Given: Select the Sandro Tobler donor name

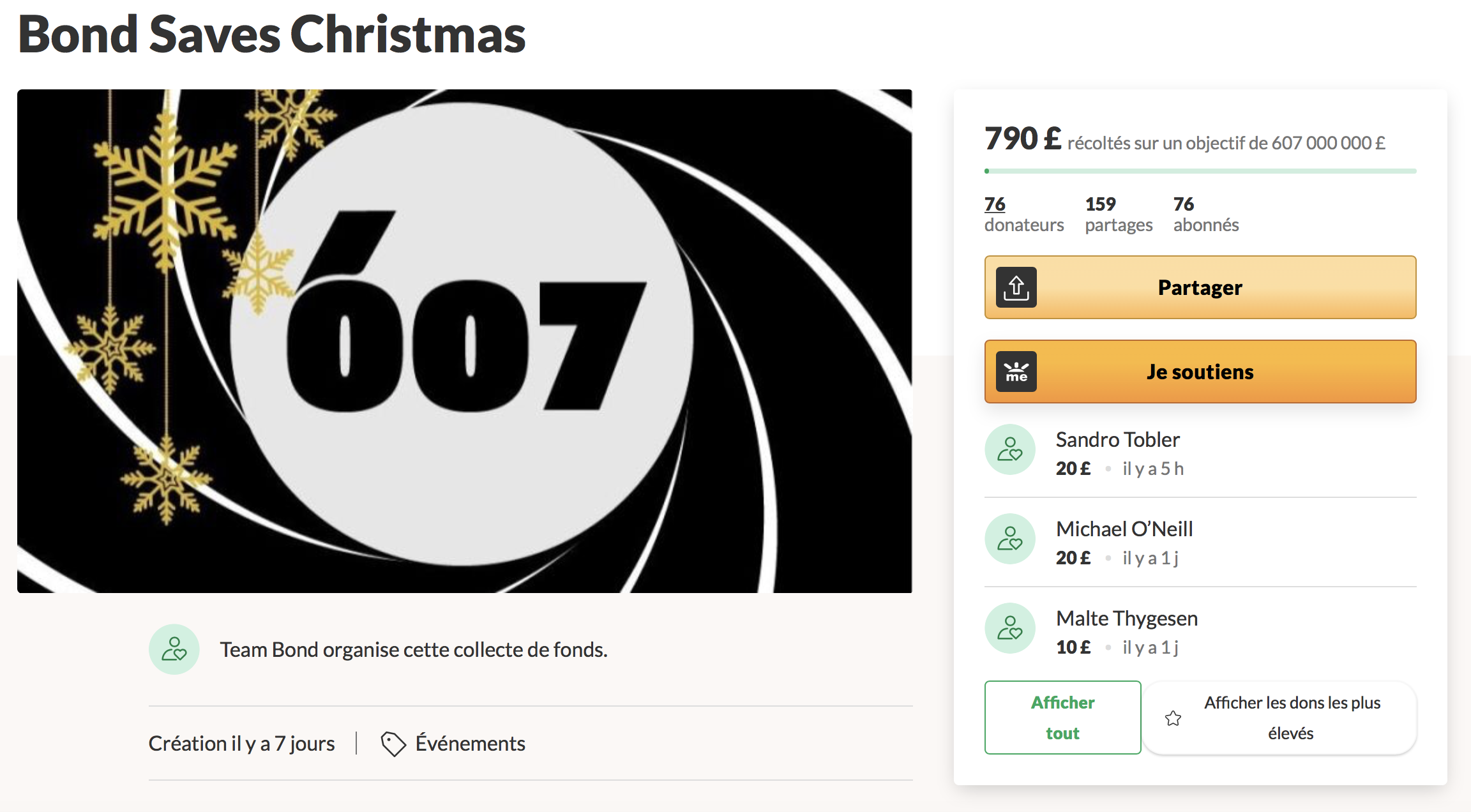Looking at the screenshot, I should point(1117,440).
